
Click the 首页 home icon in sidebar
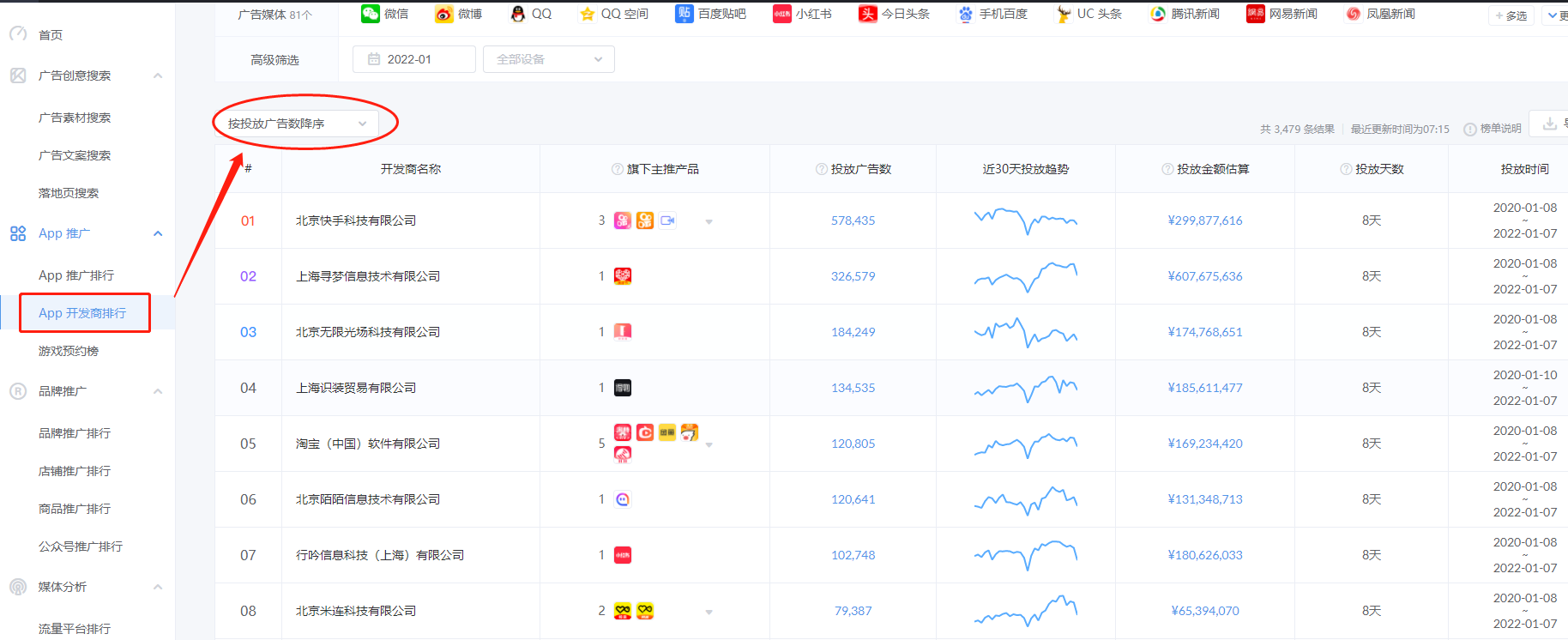click(x=18, y=34)
